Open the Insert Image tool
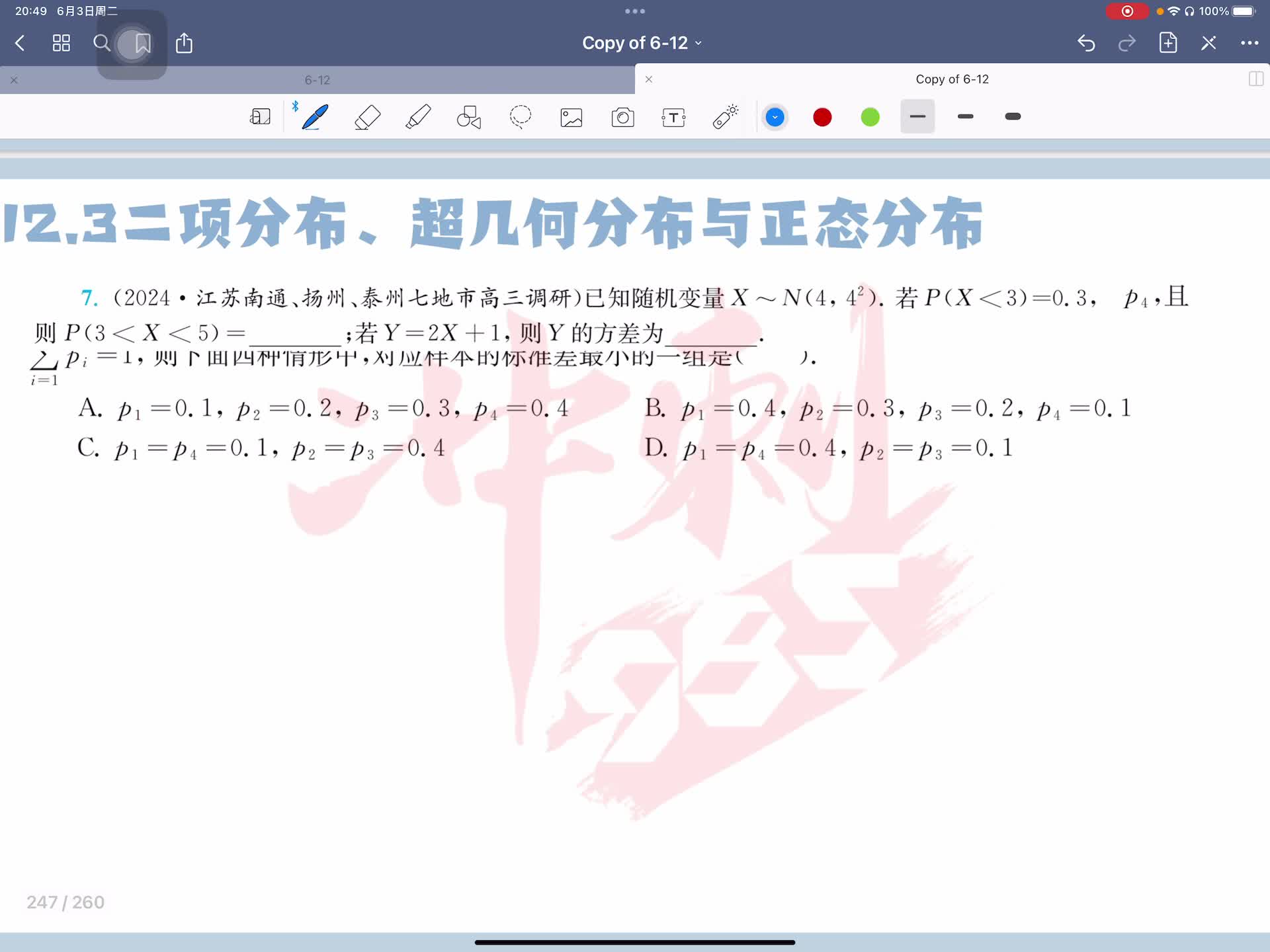1270x952 pixels. point(571,117)
